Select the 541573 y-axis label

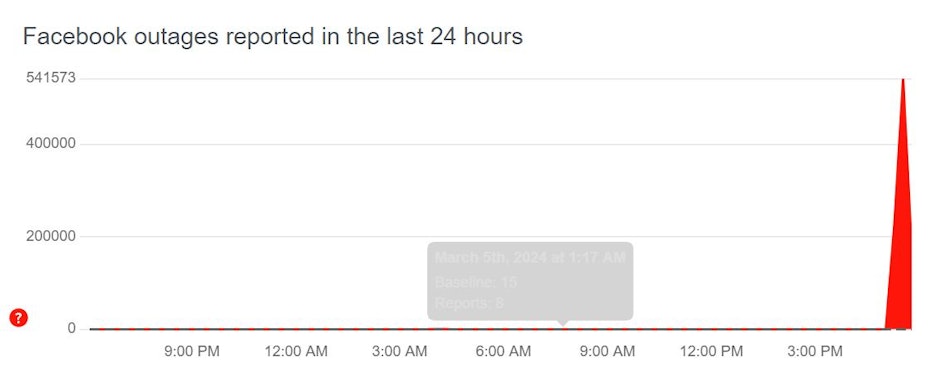[50, 78]
